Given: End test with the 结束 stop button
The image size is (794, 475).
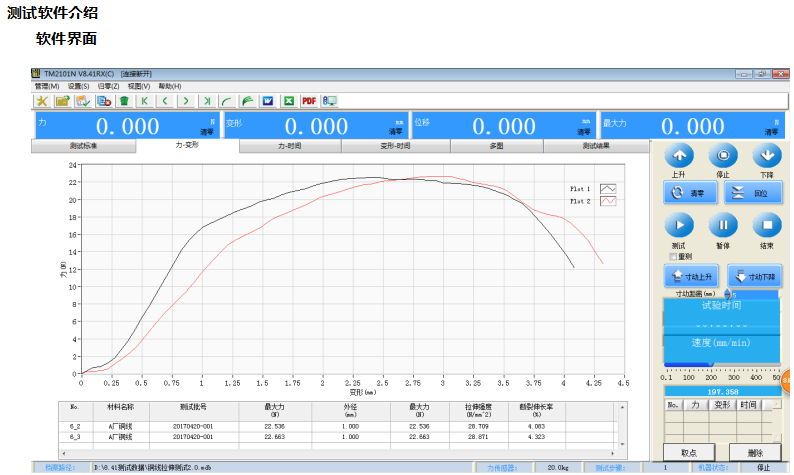Looking at the screenshot, I should pos(767,225).
